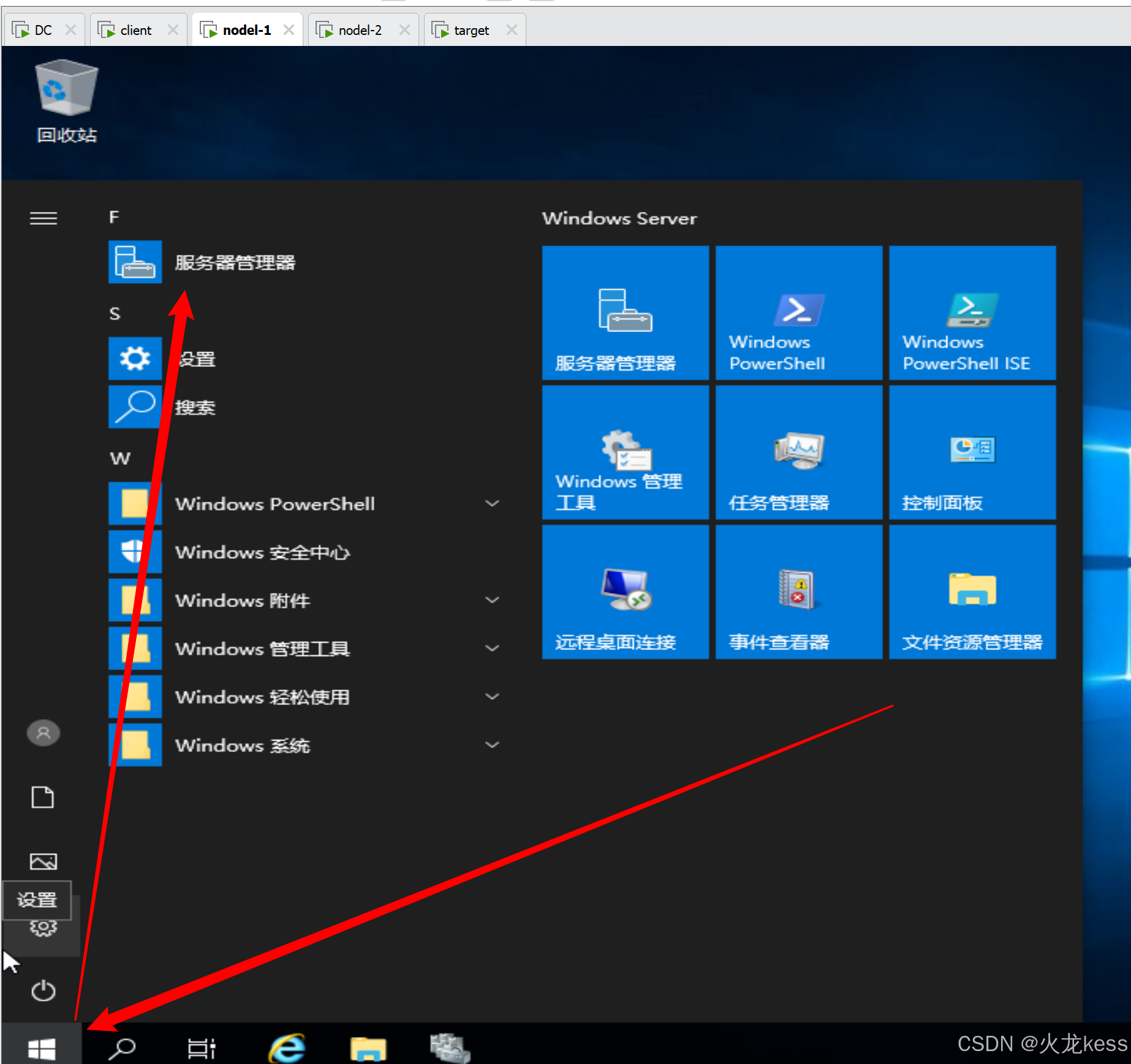Viewport: 1131px width, 1064px height.
Task: Click the Windows Server group title
Action: pyautogui.click(x=619, y=218)
